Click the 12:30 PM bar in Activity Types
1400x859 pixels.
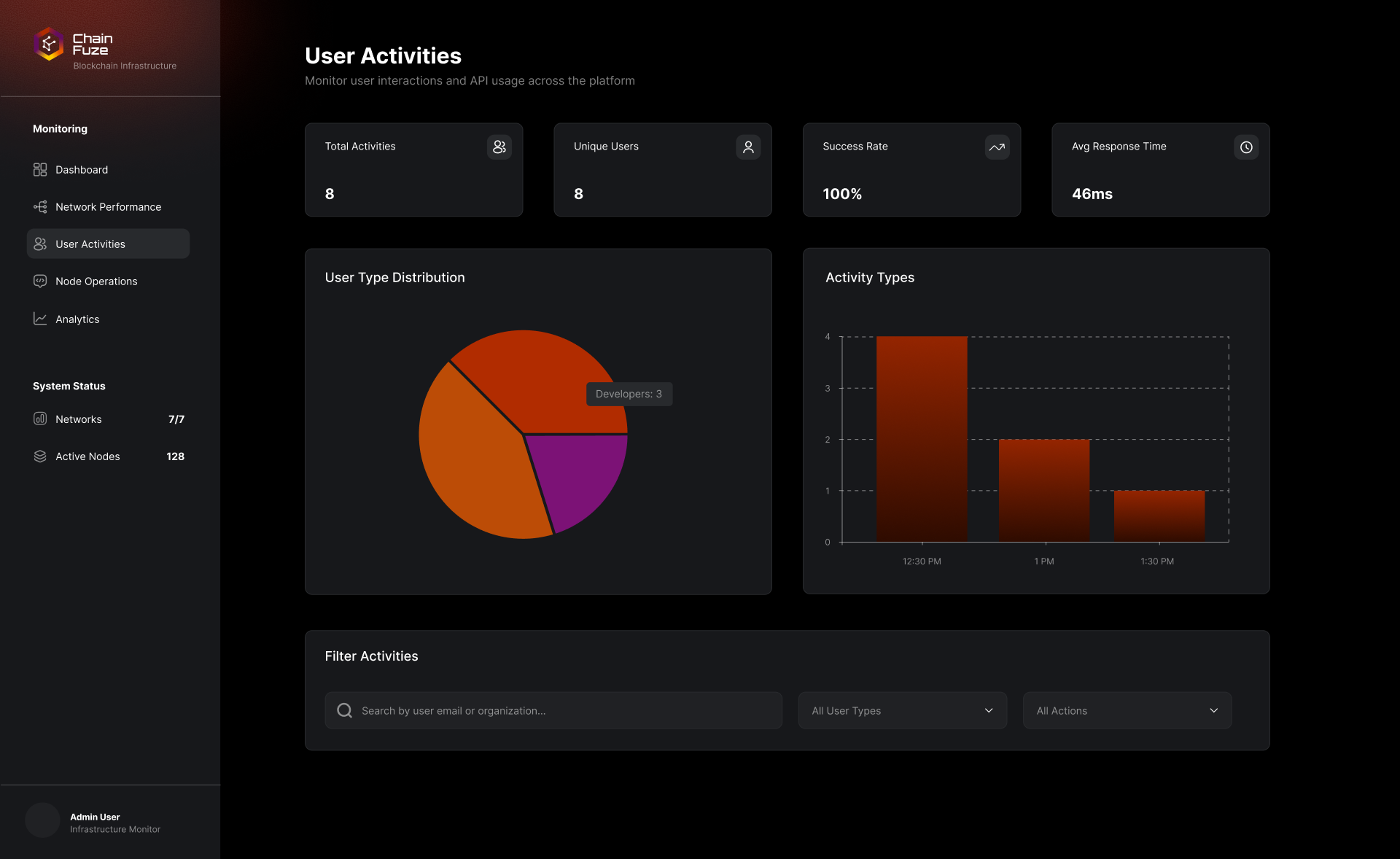coord(922,439)
